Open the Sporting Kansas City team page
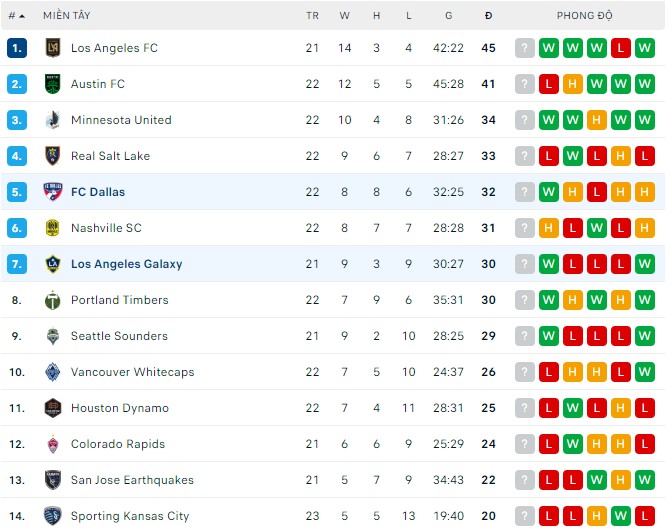Screen dimensions: 672x532 tap(129, 516)
